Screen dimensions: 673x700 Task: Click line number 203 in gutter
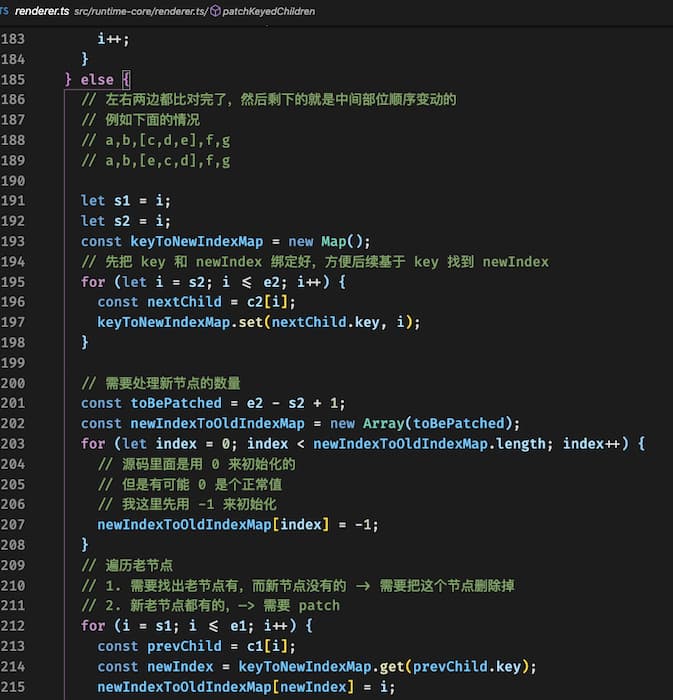(12, 444)
